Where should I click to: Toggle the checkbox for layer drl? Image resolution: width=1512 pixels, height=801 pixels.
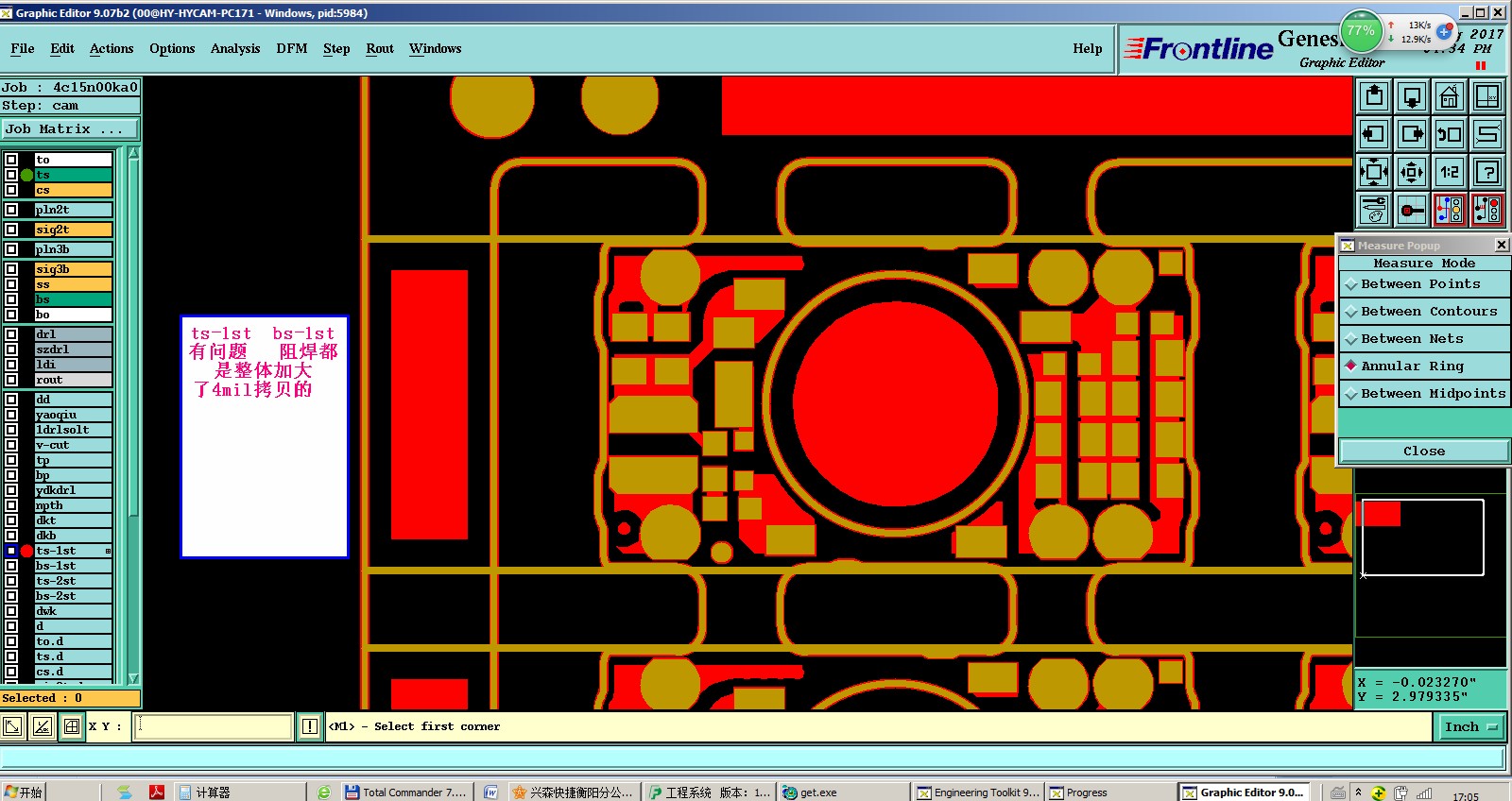[x=11, y=334]
